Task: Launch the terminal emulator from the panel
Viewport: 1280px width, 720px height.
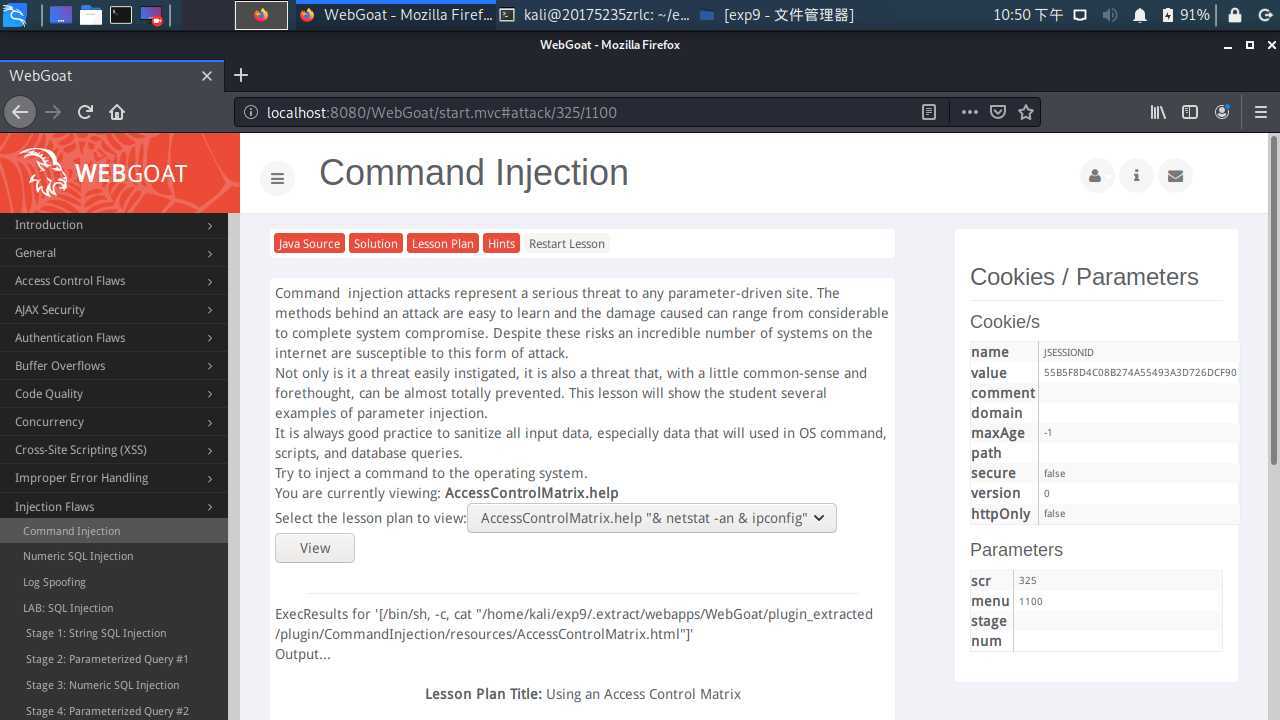Action: coord(121,15)
